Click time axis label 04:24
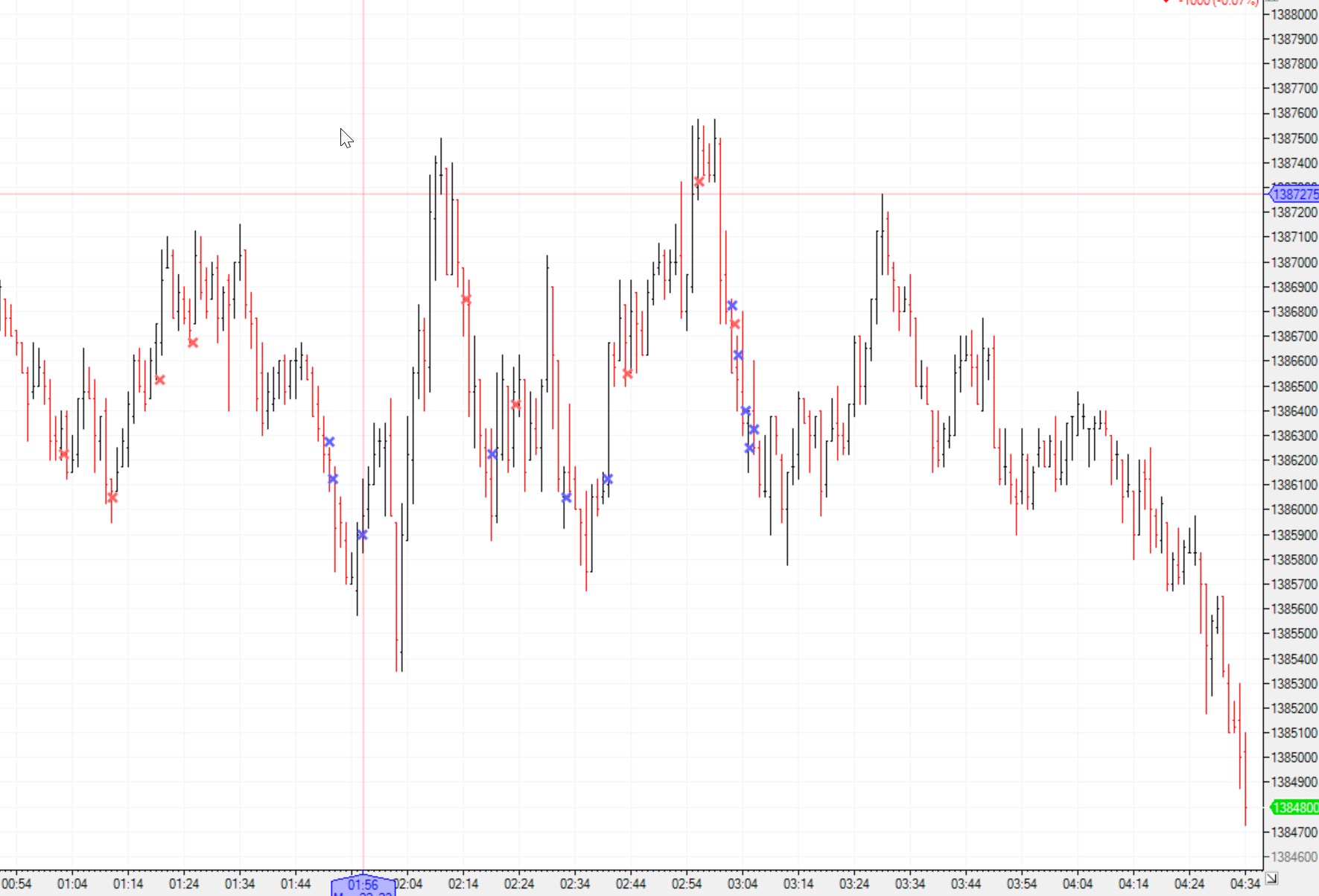Viewport: 1319px width, 896px height. click(1189, 884)
